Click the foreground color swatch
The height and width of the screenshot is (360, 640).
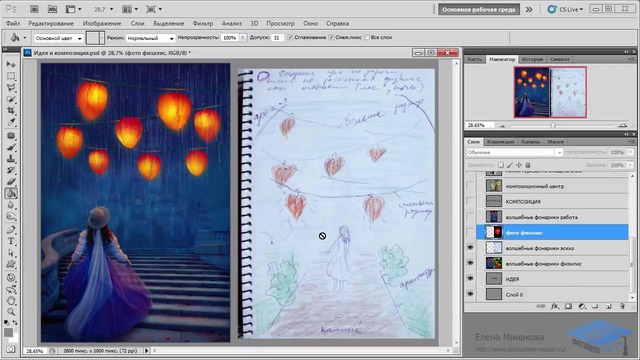point(9,333)
